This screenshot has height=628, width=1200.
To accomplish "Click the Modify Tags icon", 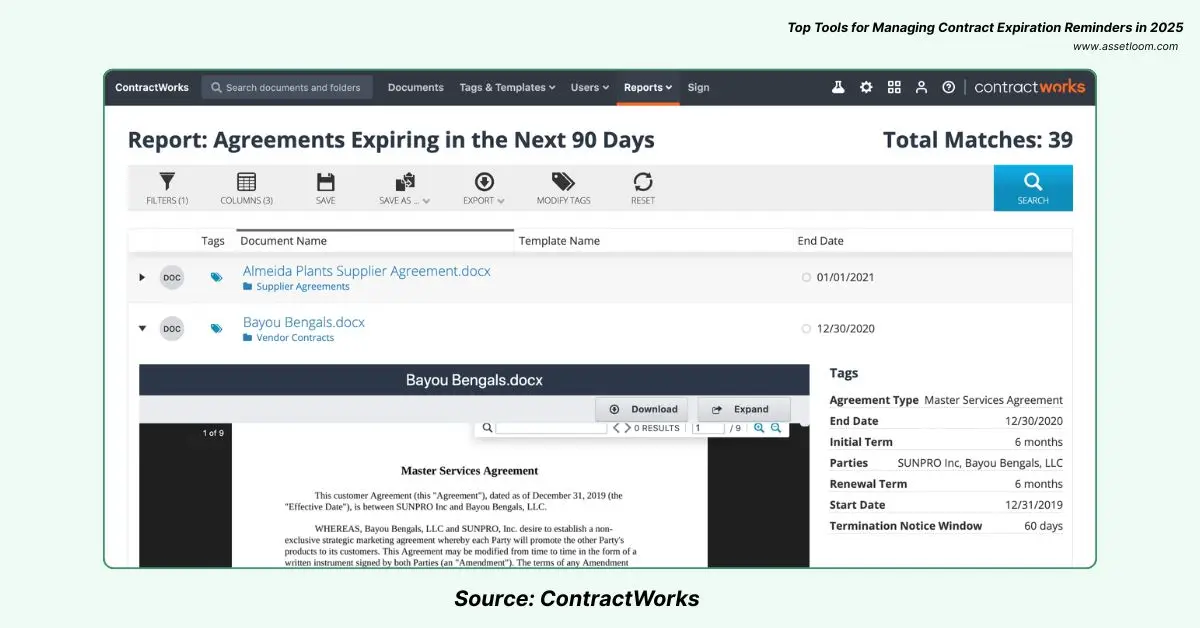I will tap(563, 182).
